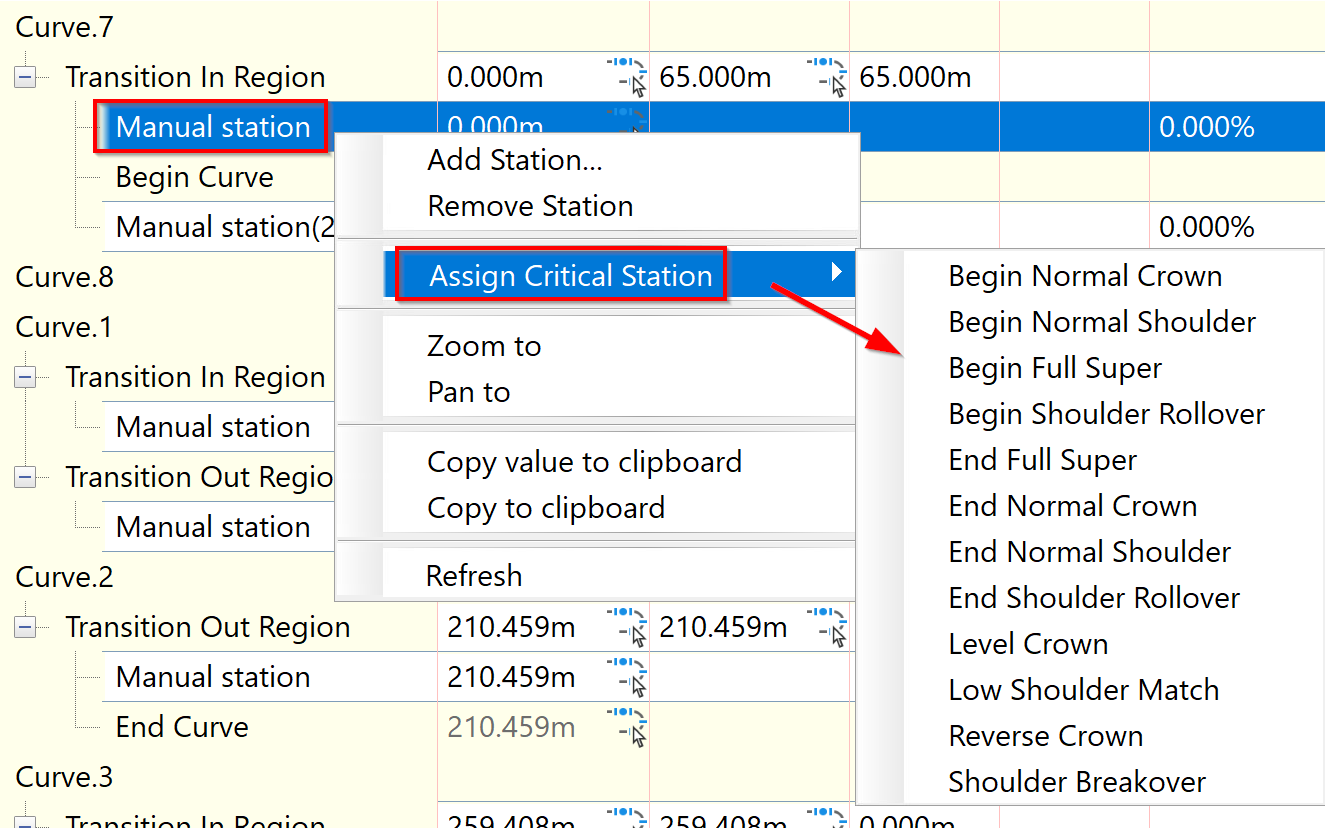The image size is (1325, 828).
Task: Assign Shoulder Breakover critical station
Action: tap(1078, 781)
